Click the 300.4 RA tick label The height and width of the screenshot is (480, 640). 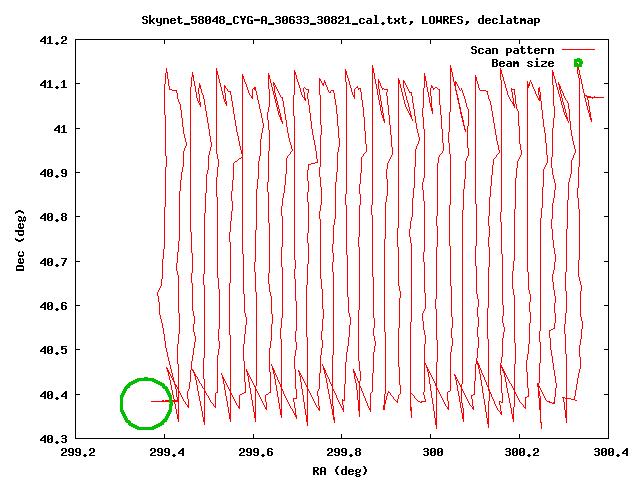pos(611,452)
